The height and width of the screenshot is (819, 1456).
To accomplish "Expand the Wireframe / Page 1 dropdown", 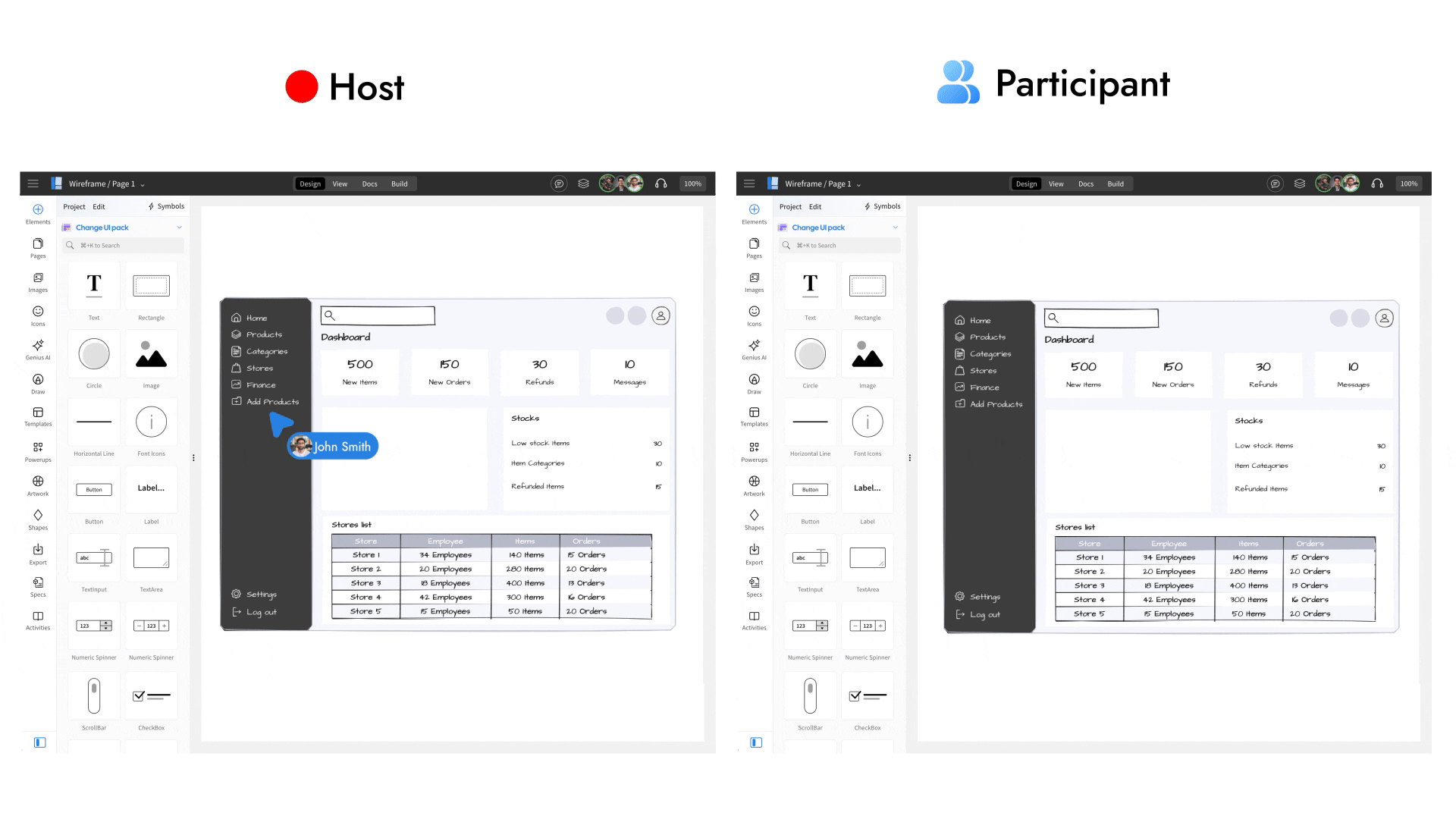I will 141,184.
